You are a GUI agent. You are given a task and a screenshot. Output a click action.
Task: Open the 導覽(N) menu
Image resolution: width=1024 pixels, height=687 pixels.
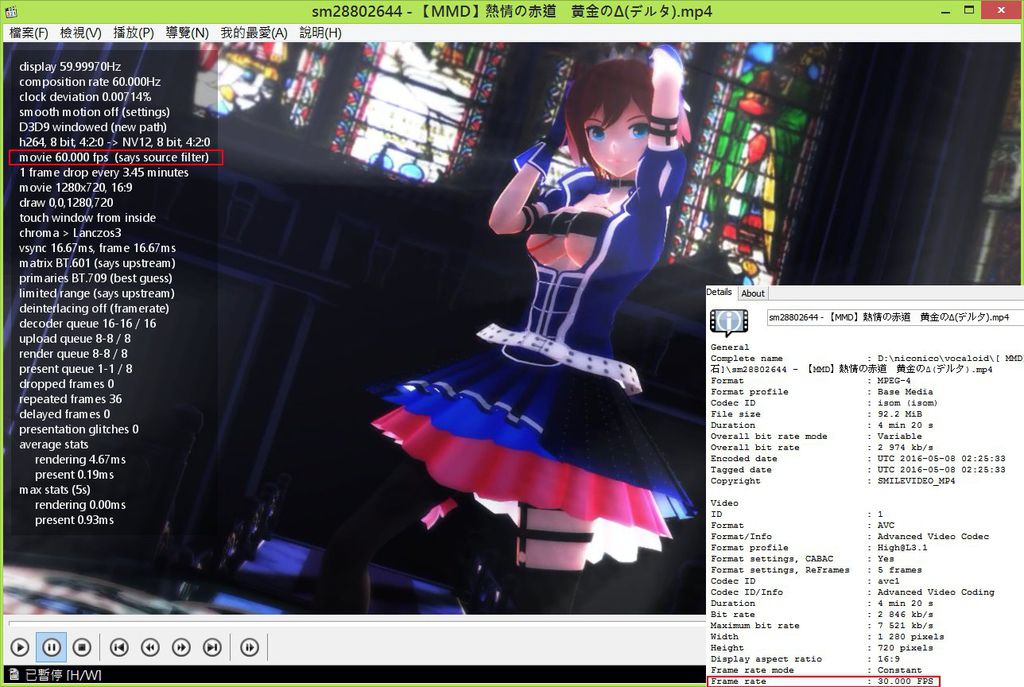pos(187,33)
